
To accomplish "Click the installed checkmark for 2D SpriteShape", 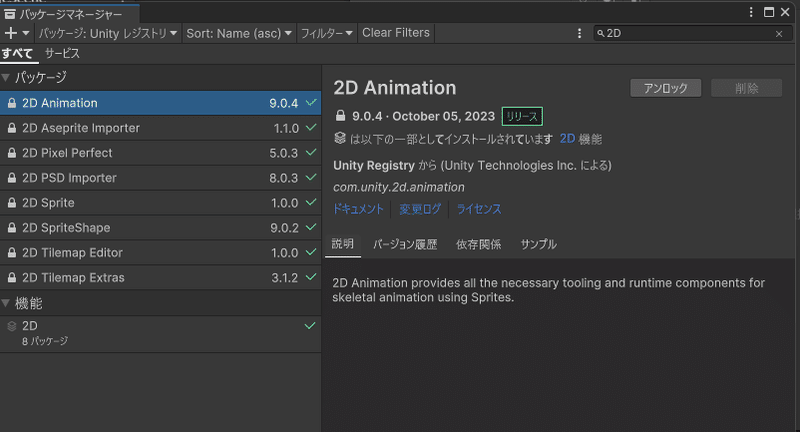I will coord(311,227).
